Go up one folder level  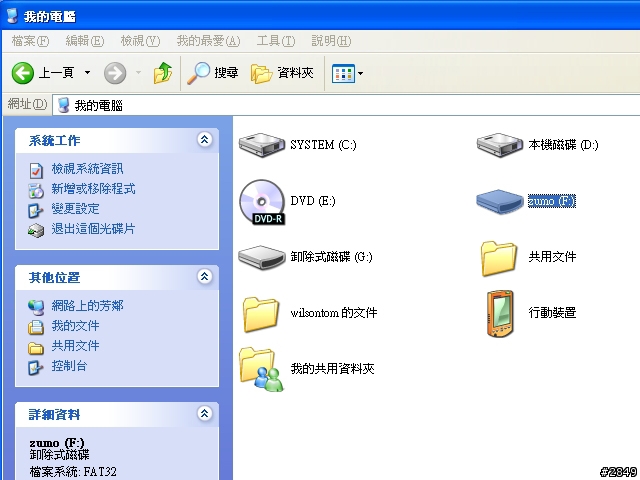[x=162, y=73]
